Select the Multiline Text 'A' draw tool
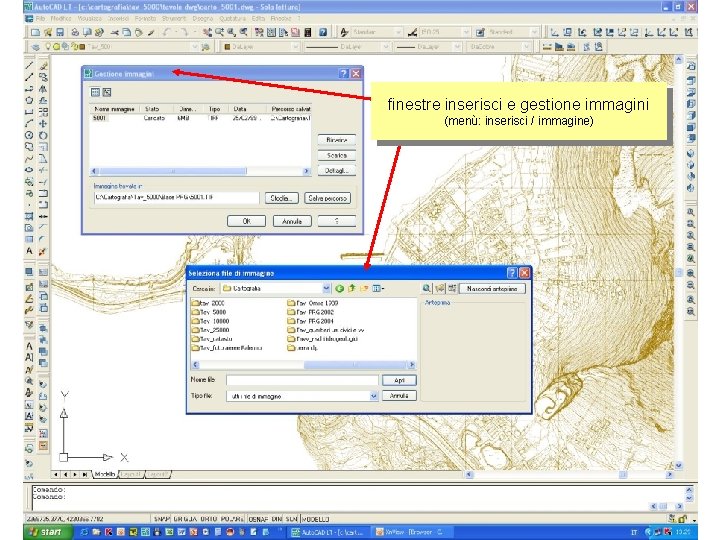 [x=29, y=251]
